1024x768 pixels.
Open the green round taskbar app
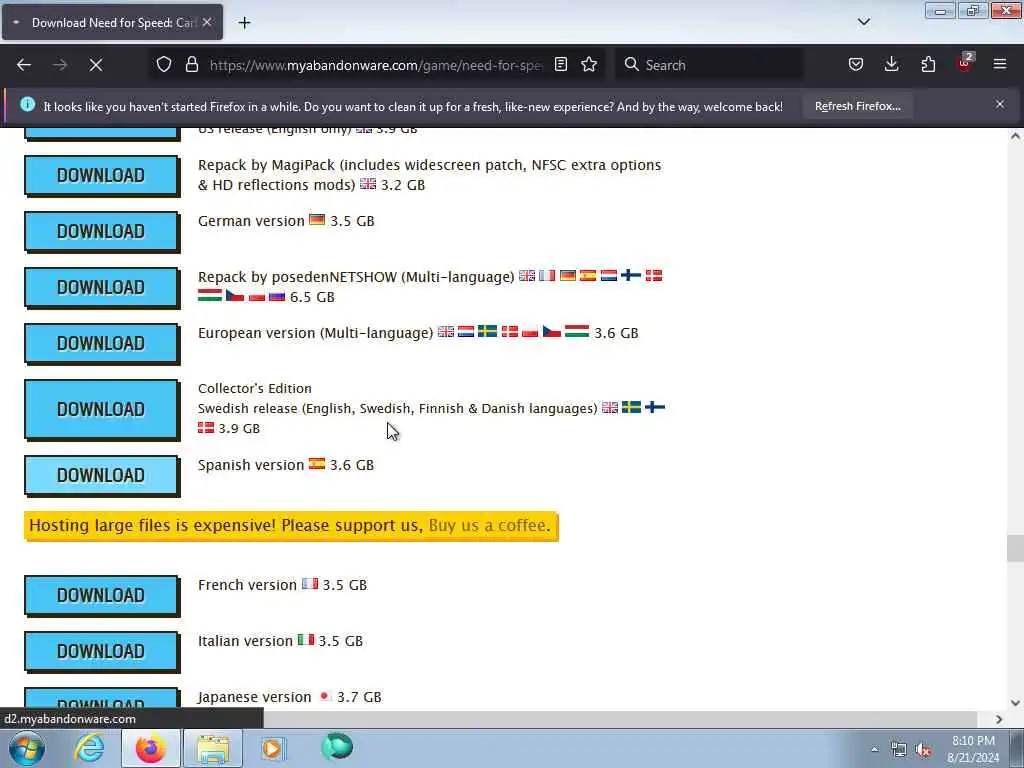336,747
